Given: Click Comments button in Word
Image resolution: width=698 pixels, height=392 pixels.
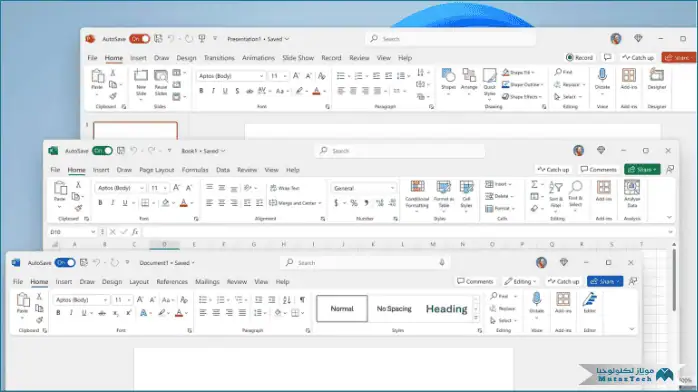Looking at the screenshot, I should coord(475,281).
